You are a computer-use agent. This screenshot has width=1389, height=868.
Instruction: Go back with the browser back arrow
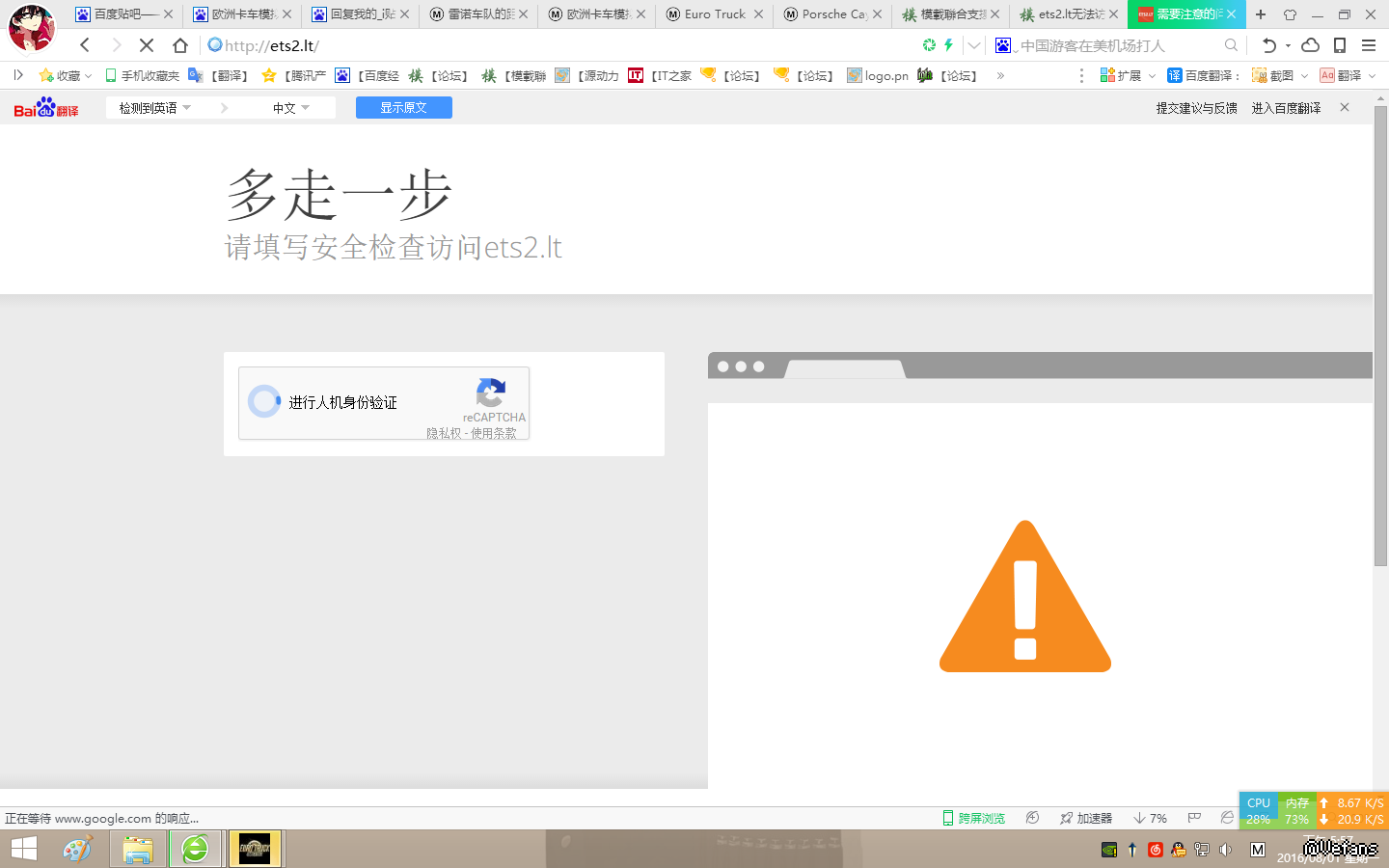85,45
